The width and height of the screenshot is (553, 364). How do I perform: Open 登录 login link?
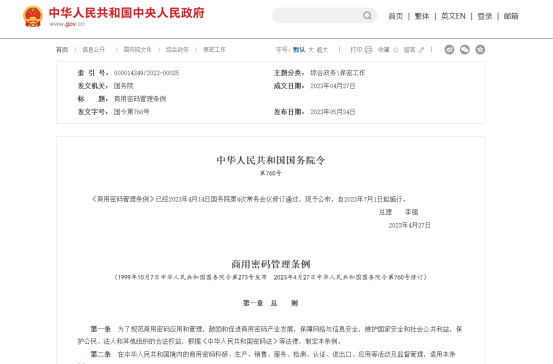tap(485, 16)
